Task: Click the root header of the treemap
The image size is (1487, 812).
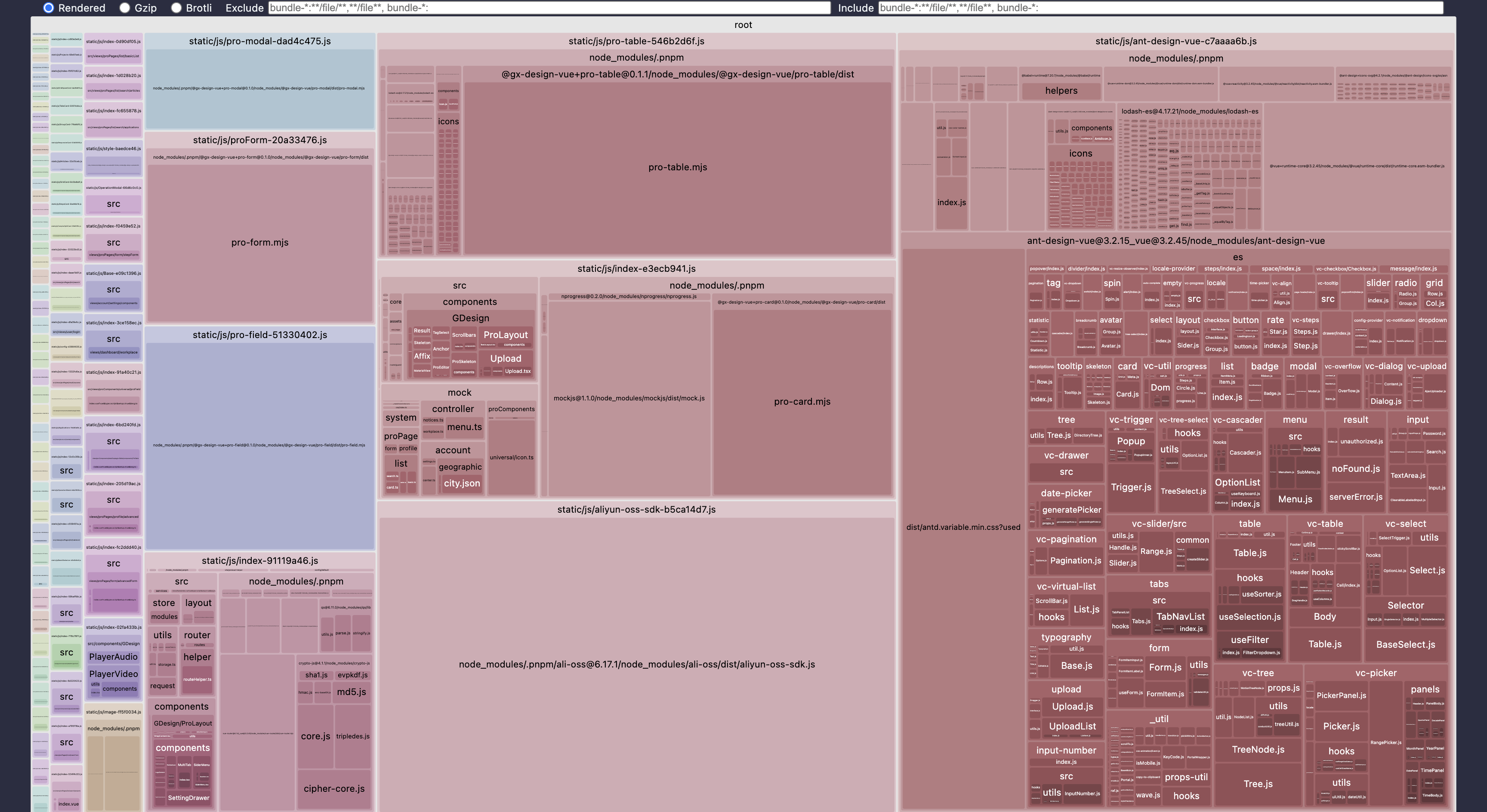Action: tap(743, 24)
